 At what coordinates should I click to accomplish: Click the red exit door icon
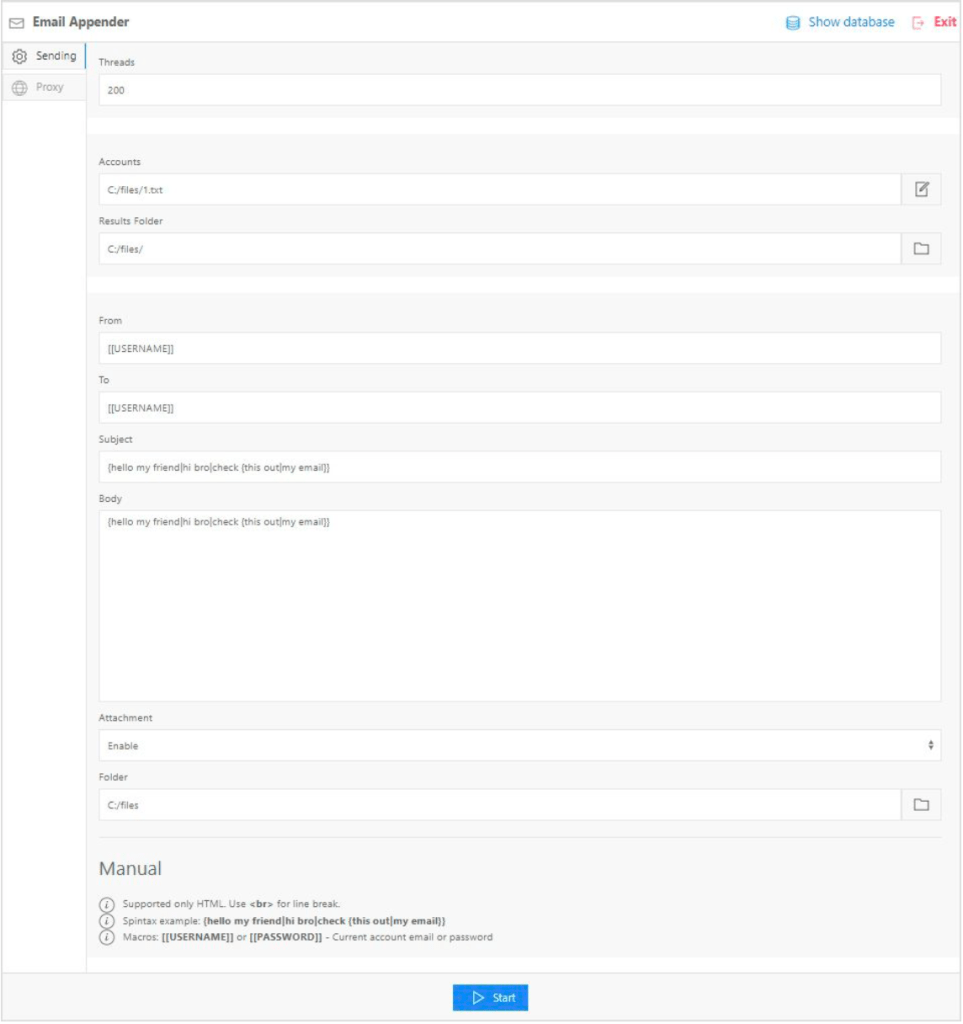[918, 22]
